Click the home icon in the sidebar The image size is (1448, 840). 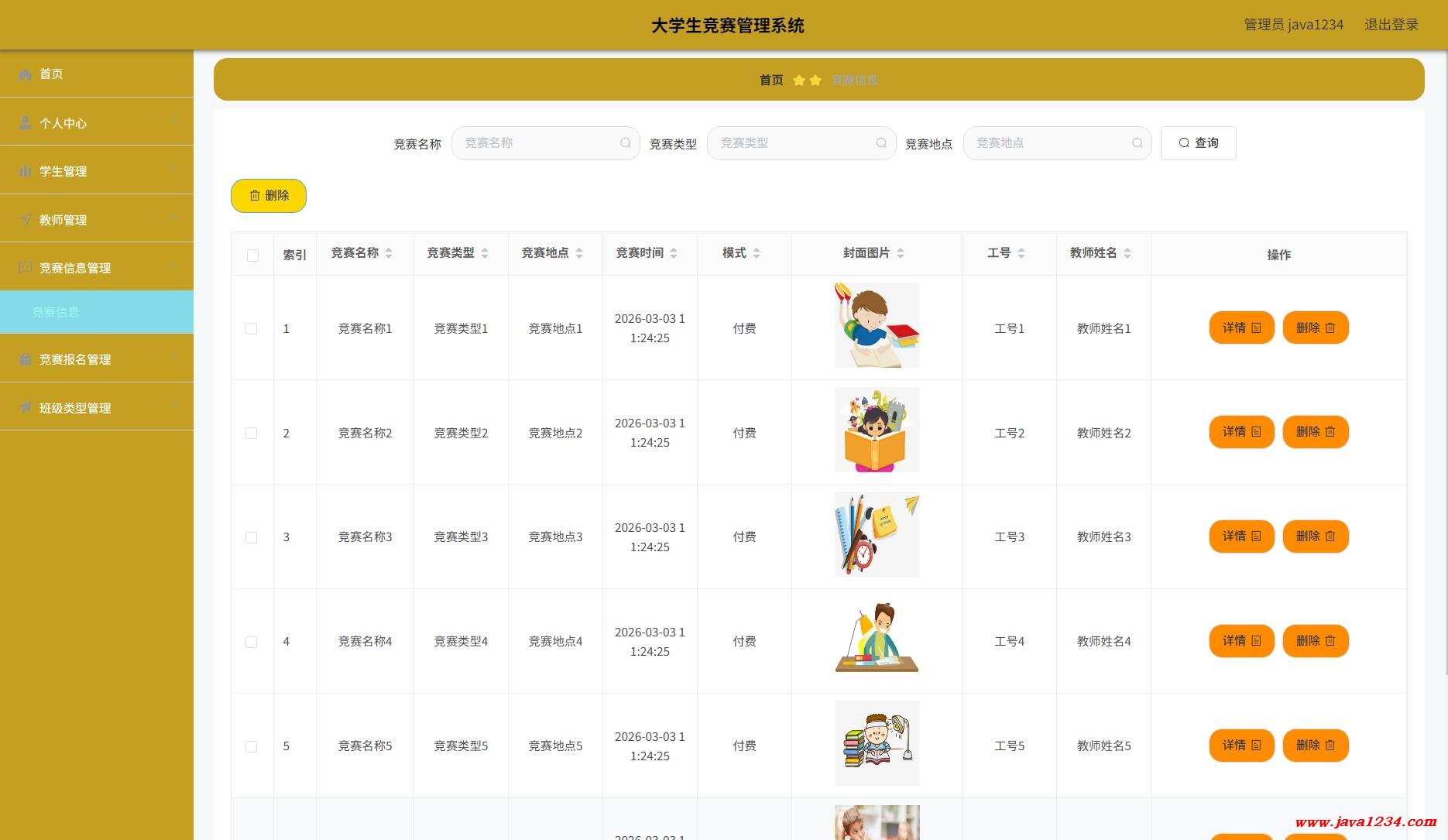coord(25,74)
